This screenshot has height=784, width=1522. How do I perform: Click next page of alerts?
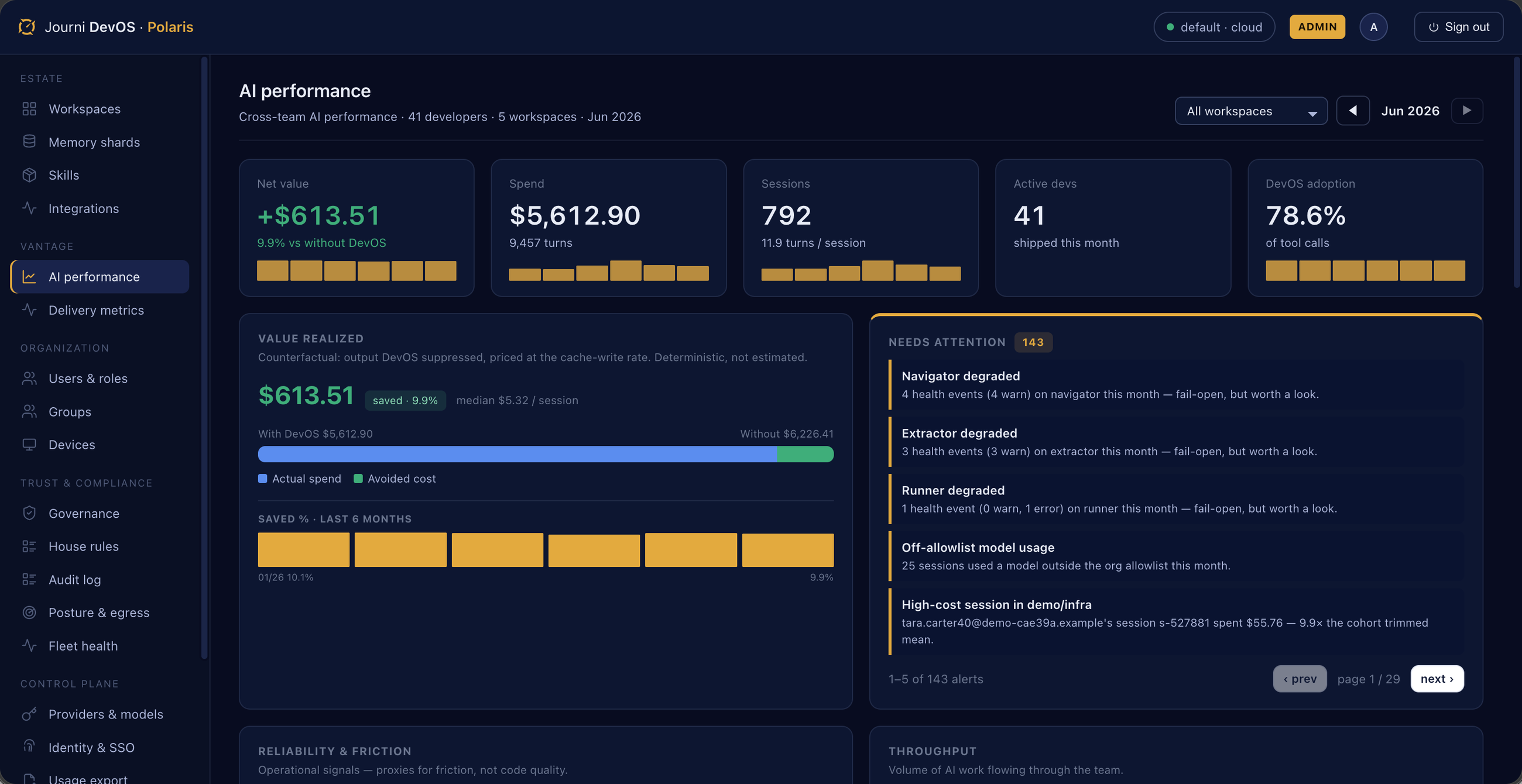point(1437,678)
